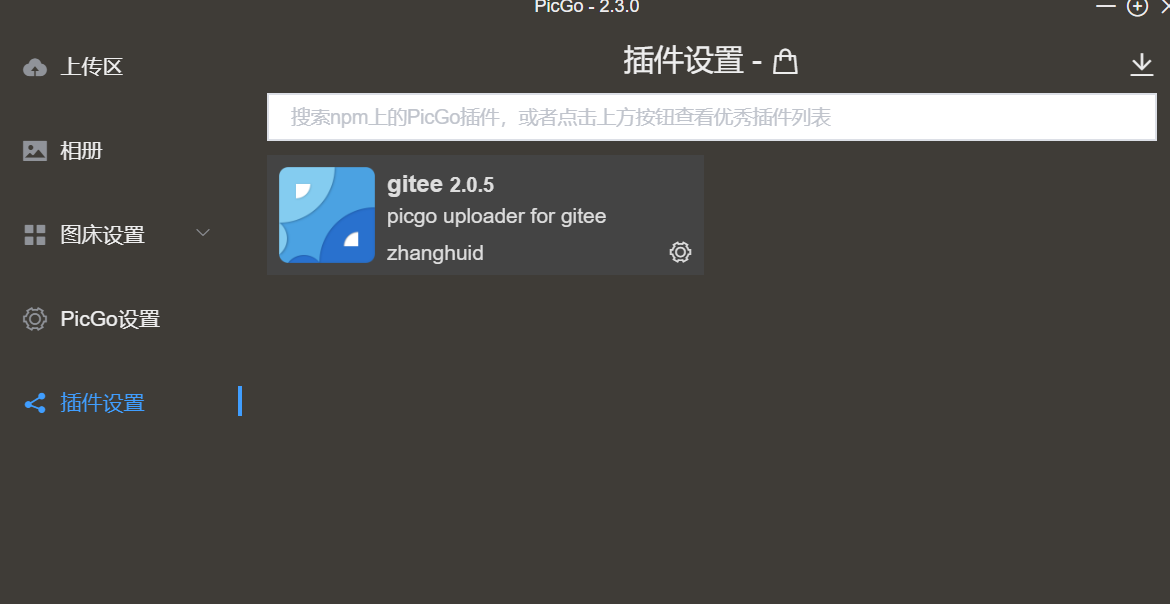Click the share-nodes icon beside 插件设置

[x=34, y=403]
